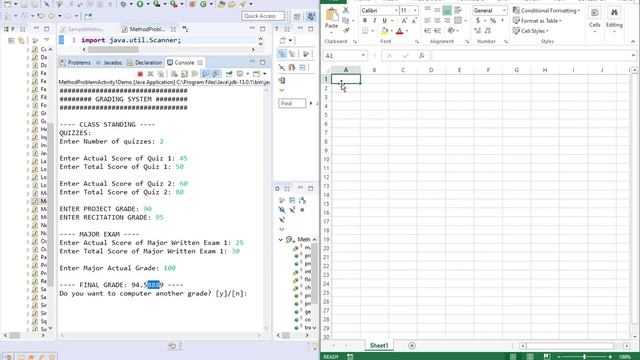Switch to the SampleMetho editor tab
The width and height of the screenshot is (640, 360).
tap(82, 29)
